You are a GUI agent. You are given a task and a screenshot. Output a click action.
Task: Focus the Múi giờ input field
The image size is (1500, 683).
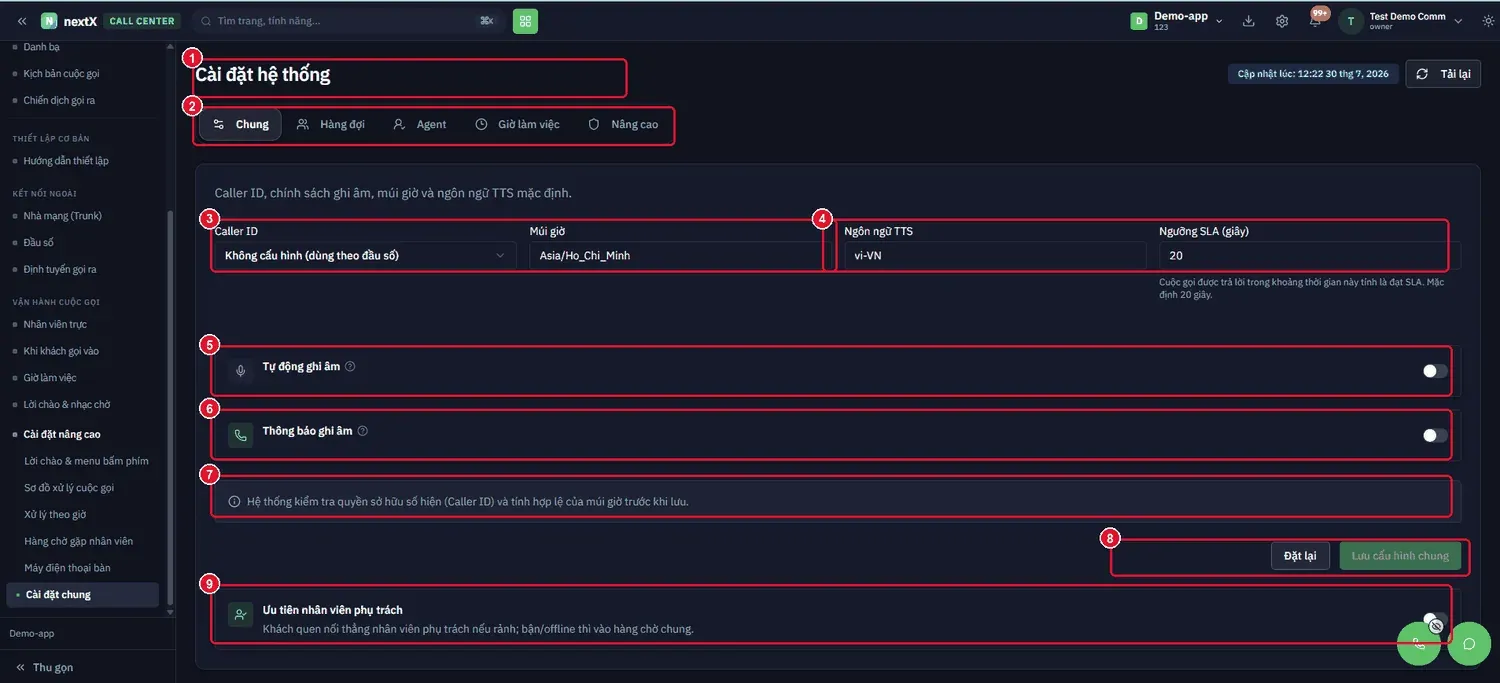point(680,255)
